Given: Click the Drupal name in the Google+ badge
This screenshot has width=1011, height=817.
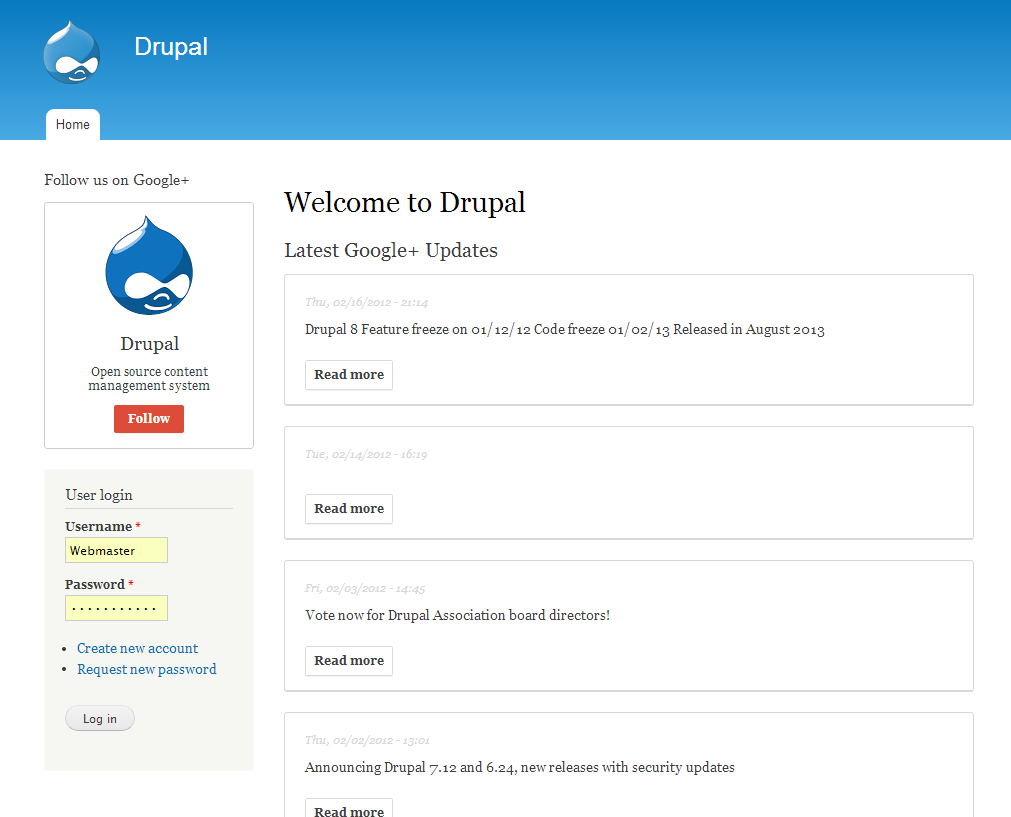Looking at the screenshot, I should click(150, 344).
